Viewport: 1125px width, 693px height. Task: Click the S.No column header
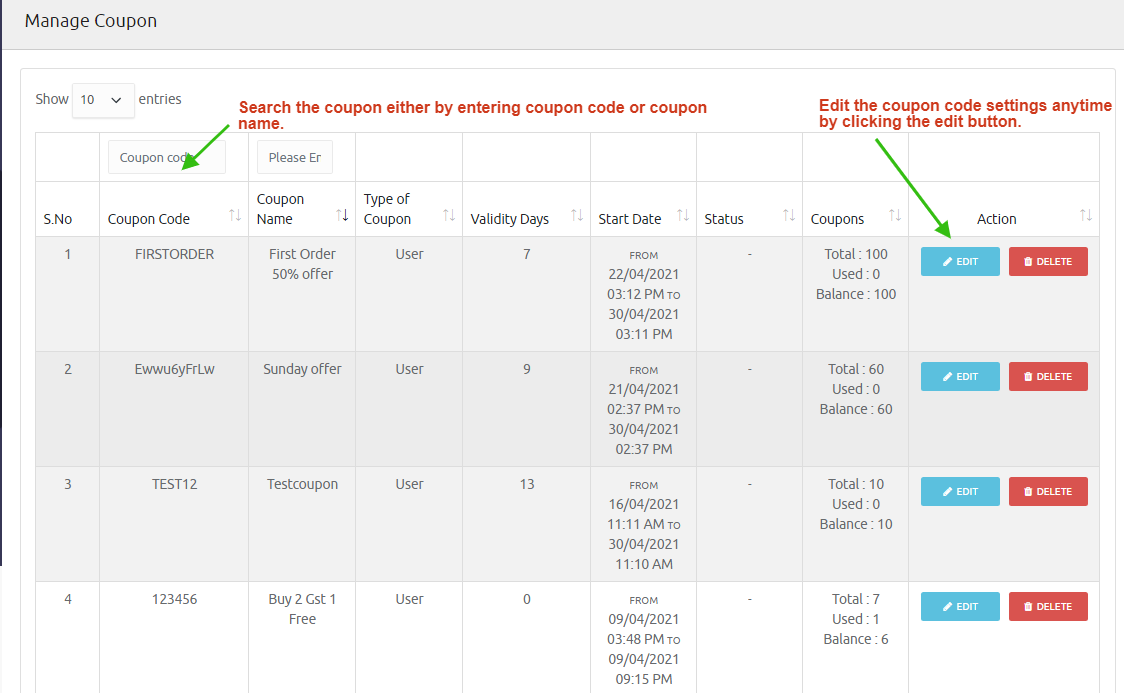pos(56,219)
